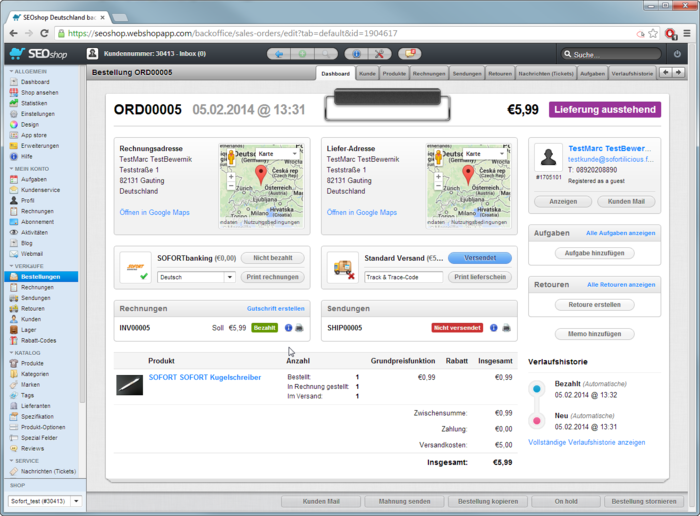Toggle the 'Versendet' shipping status

click(479, 258)
